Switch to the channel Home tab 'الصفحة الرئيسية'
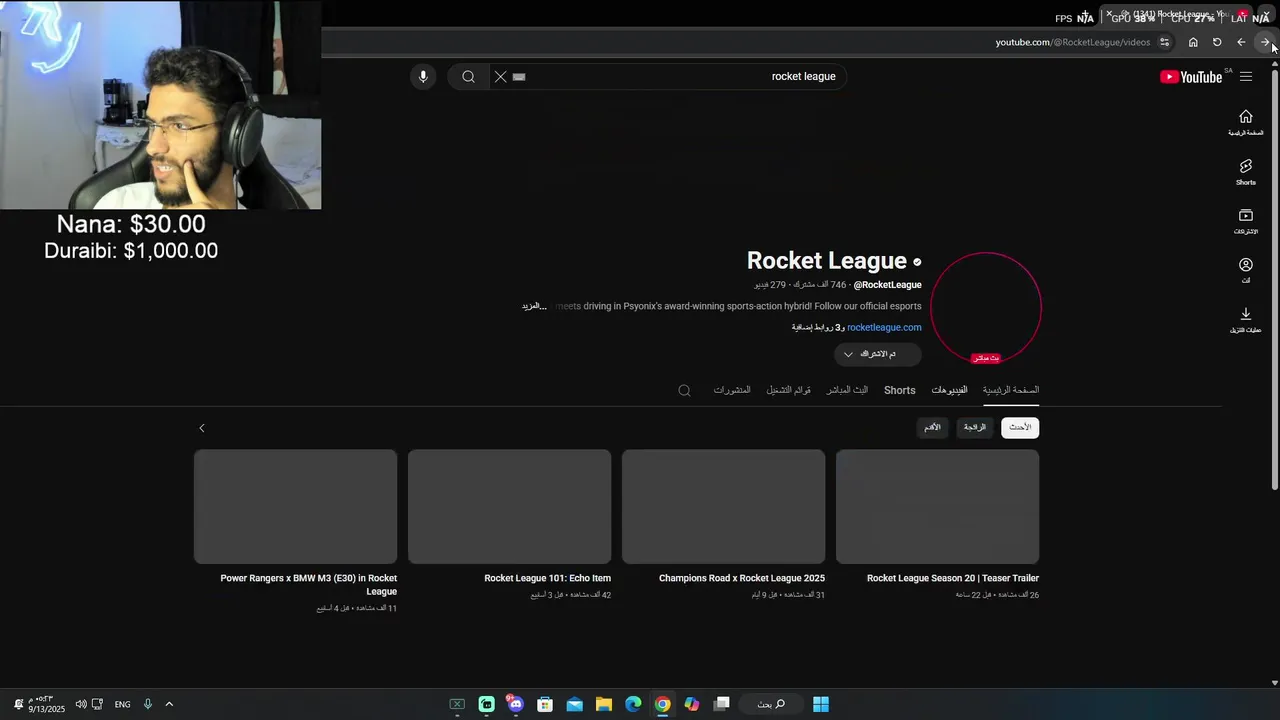Image resolution: width=1280 pixels, height=720 pixels. pyautogui.click(x=1011, y=390)
